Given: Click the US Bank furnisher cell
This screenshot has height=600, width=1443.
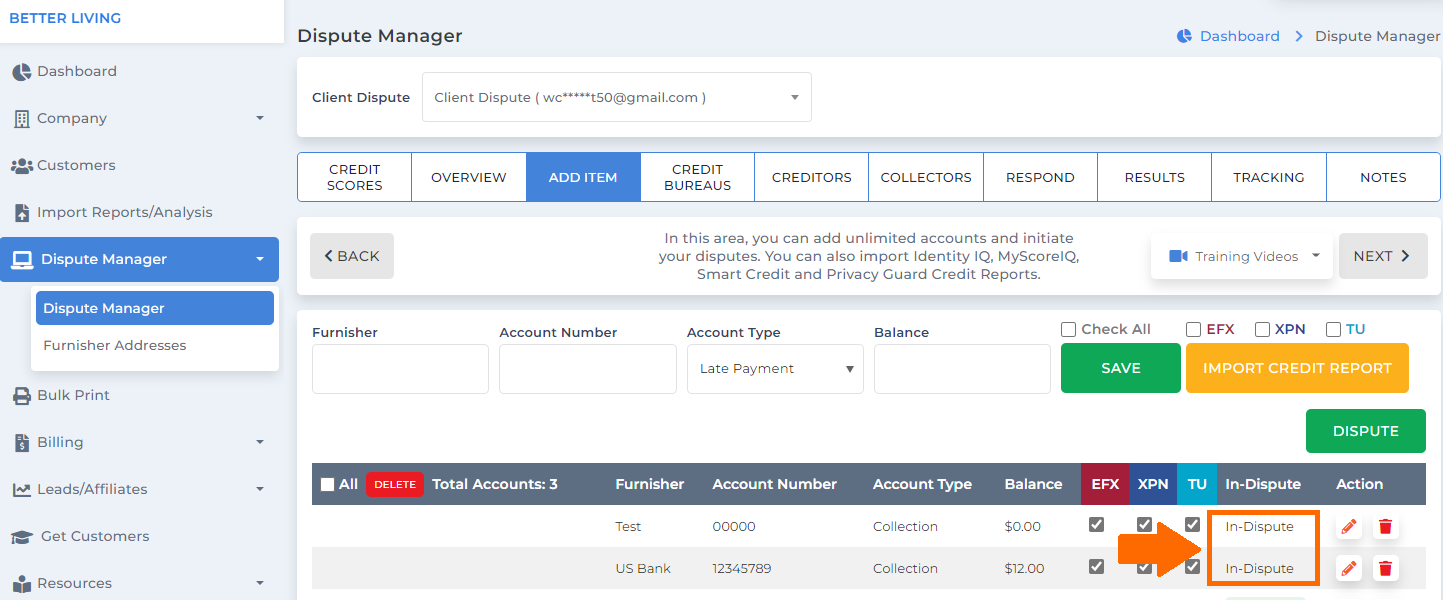Looking at the screenshot, I should coord(644,569).
